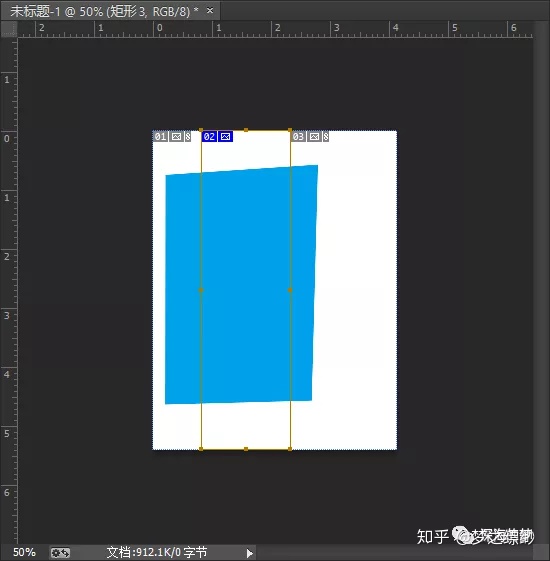Click the image-type icon of slice 02
The image size is (550, 561).
pyautogui.click(x=225, y=137)
